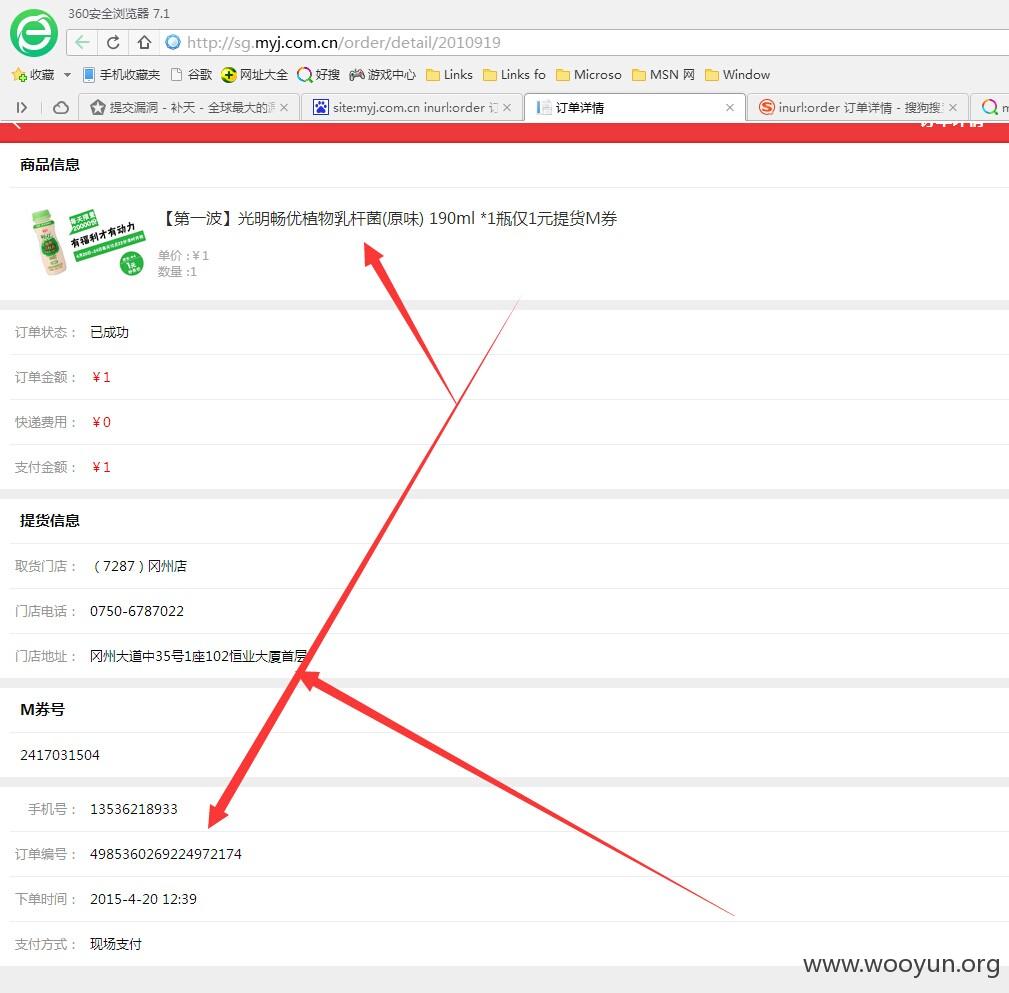Image resolution: width=1009 pixels, height=993 pixels.
Task: Click the store address 冈州大道中35号1座102
Action: click(x=198, y=656)
